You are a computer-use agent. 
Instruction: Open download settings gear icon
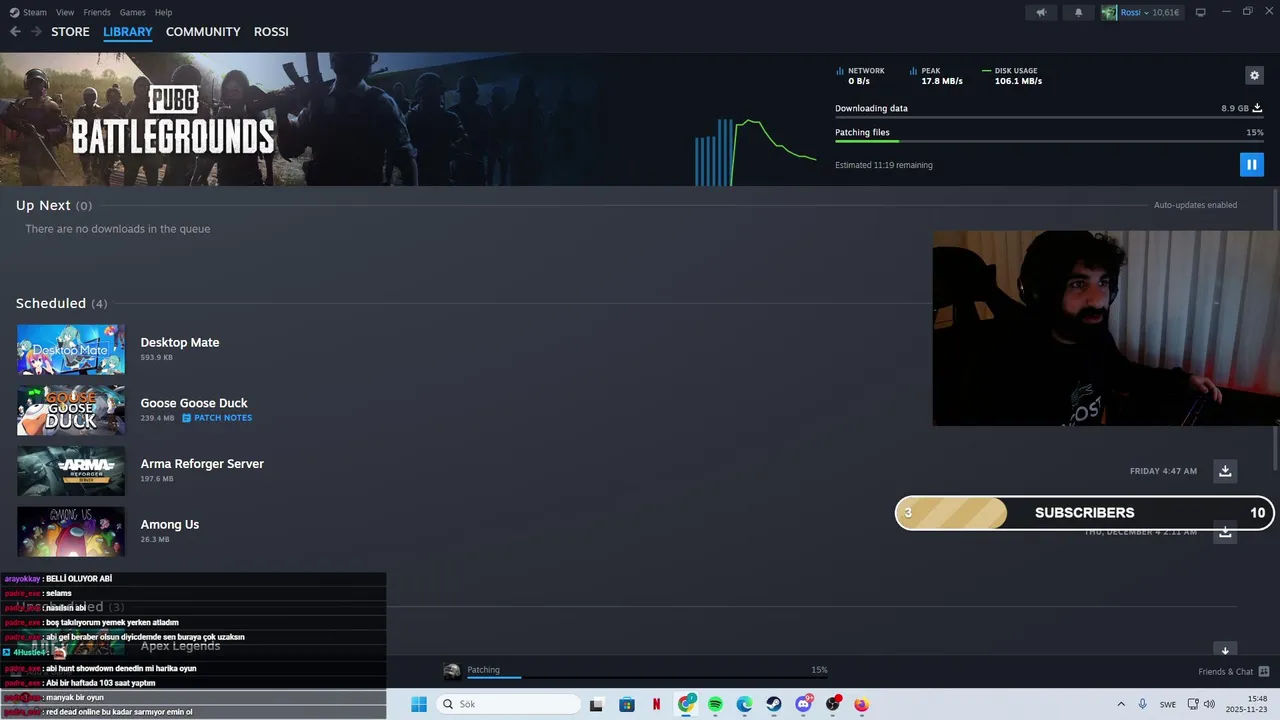pos(1254,75)
